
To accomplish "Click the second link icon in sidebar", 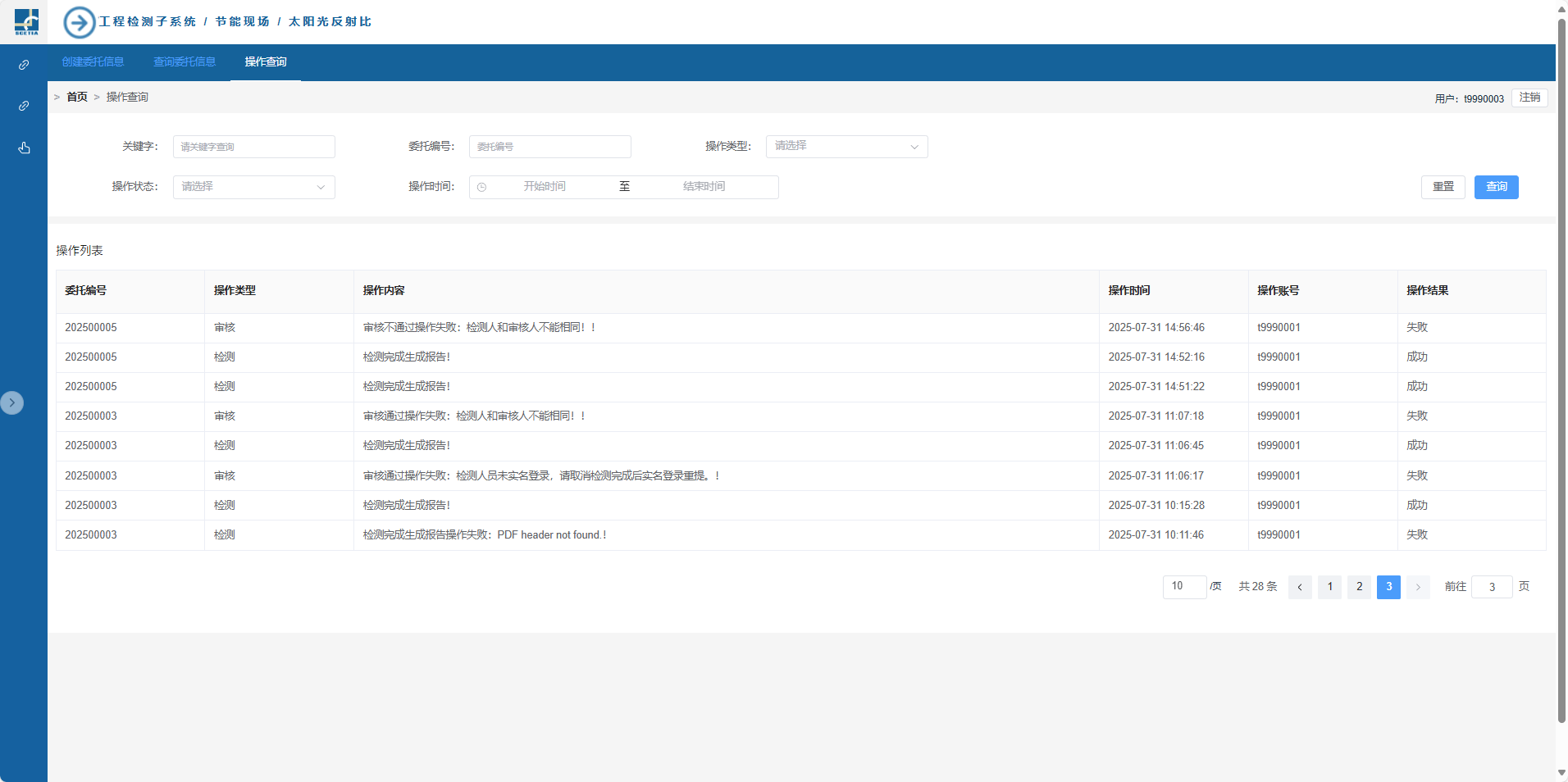I will 24,106.
